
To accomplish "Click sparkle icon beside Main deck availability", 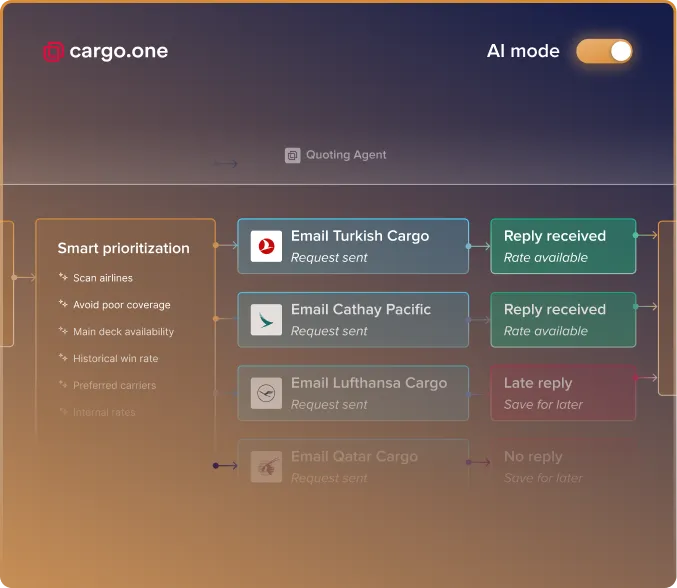I will [63, 331].
